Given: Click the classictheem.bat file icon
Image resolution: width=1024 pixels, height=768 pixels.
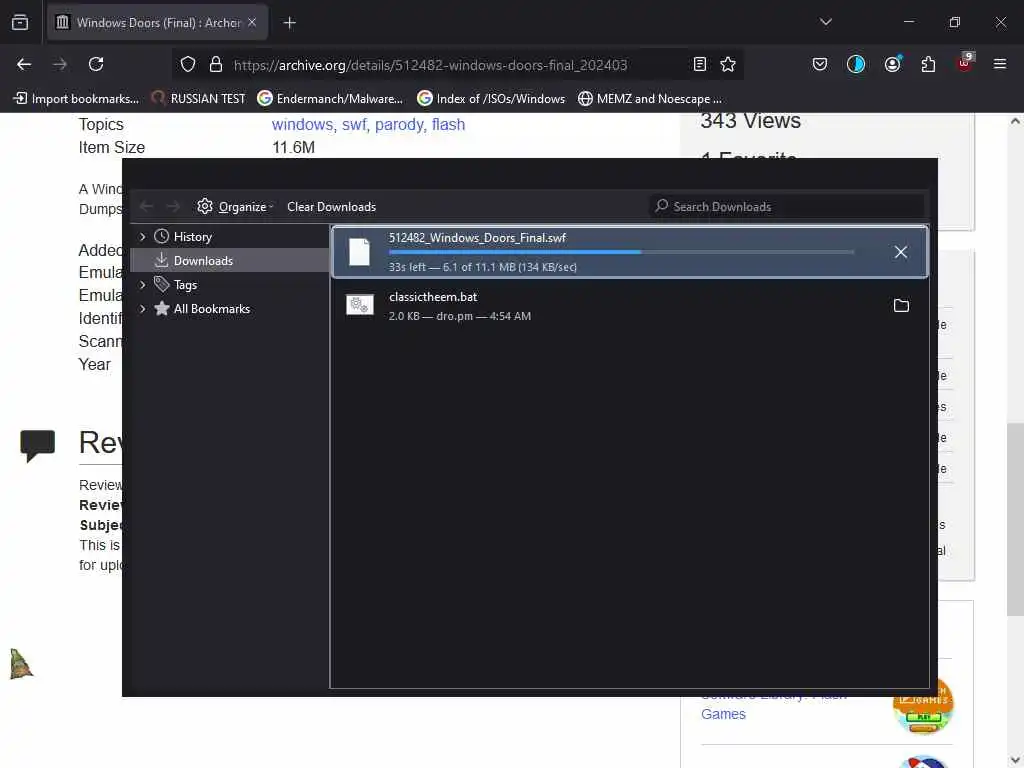Looking at the screenshot, I should point(360,305).
